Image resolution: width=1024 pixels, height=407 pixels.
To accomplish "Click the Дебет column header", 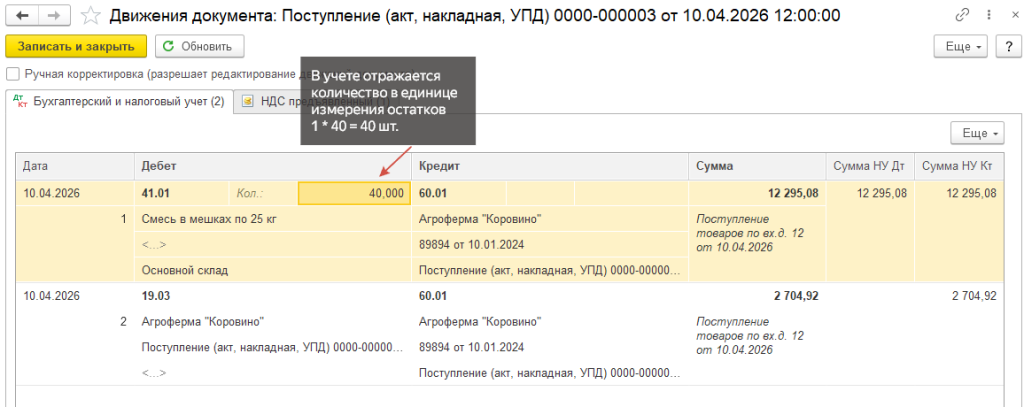I will click(x=273, y=167).
